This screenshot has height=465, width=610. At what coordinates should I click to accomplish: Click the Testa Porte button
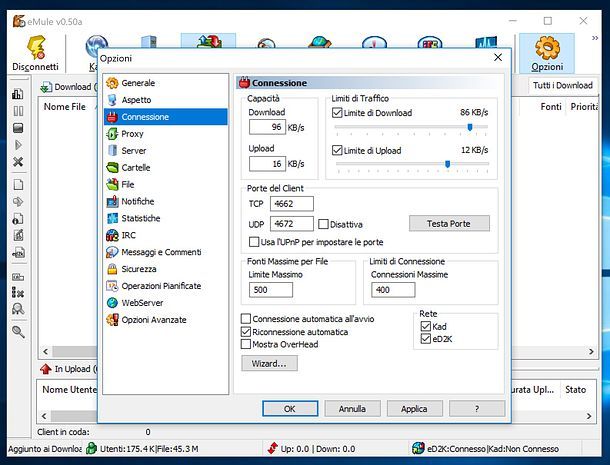(449, 224)
